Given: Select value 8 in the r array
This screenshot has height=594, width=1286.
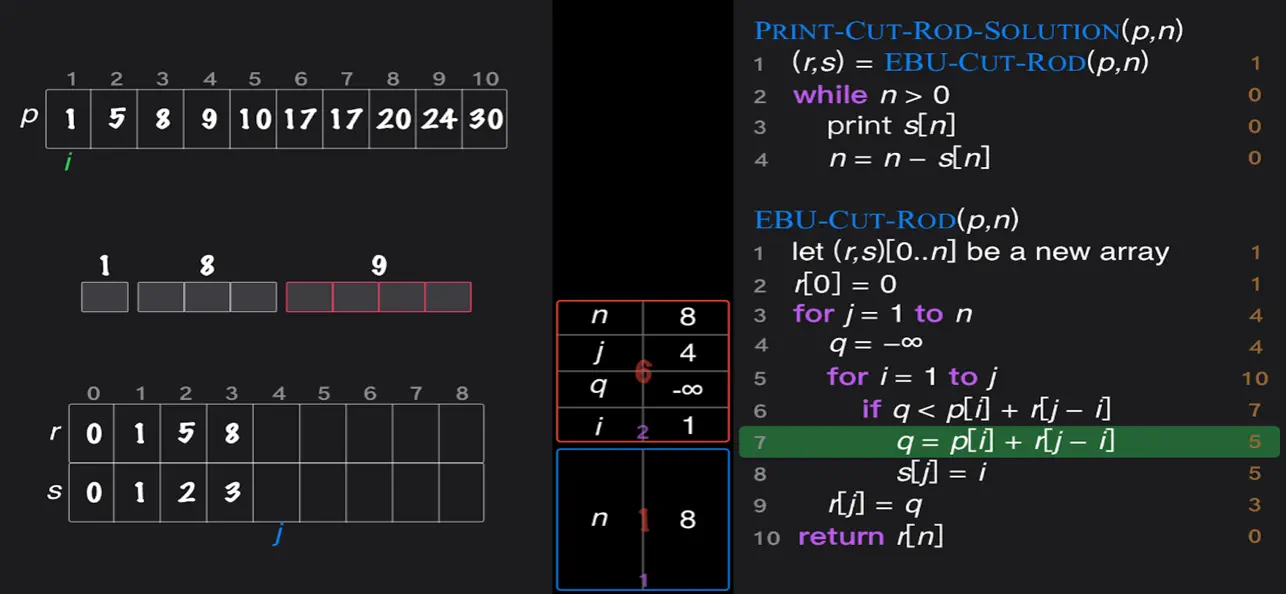Looking at the screenshot, I should [x=231, y=433].
